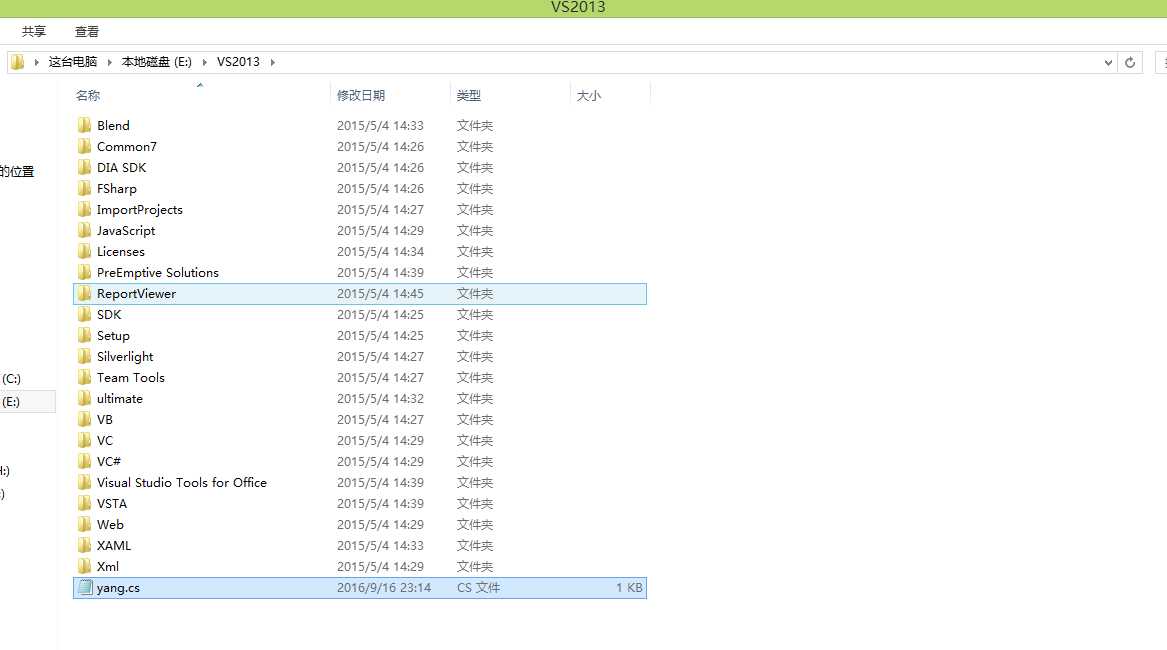Open the 查看 ribbon tab
Screen dimensions: 1167x650
[x=86, y=31]
